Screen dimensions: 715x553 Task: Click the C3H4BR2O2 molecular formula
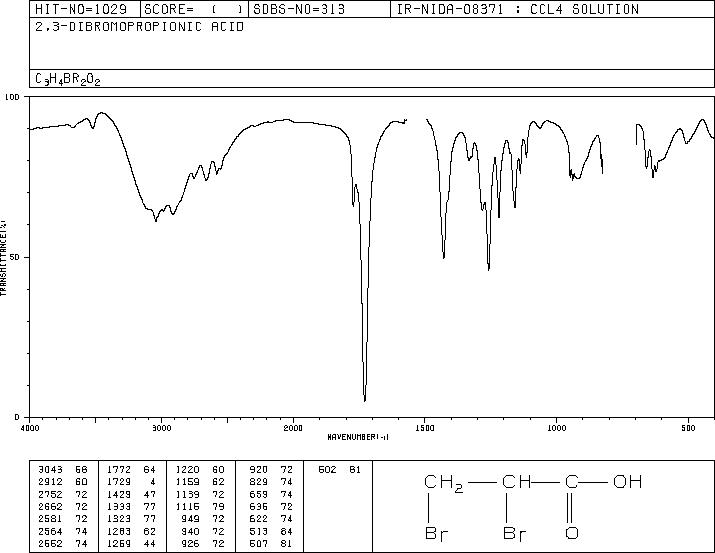(67, 79)
